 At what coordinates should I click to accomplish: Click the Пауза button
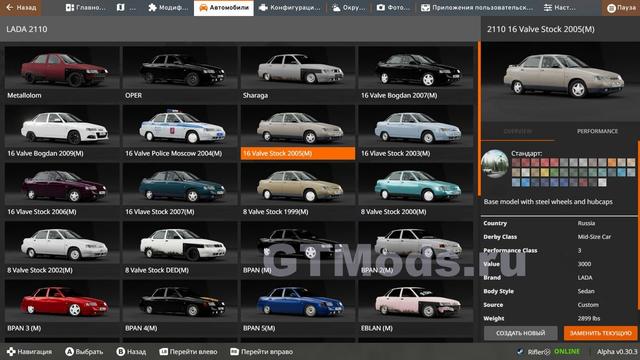point(620,8)
